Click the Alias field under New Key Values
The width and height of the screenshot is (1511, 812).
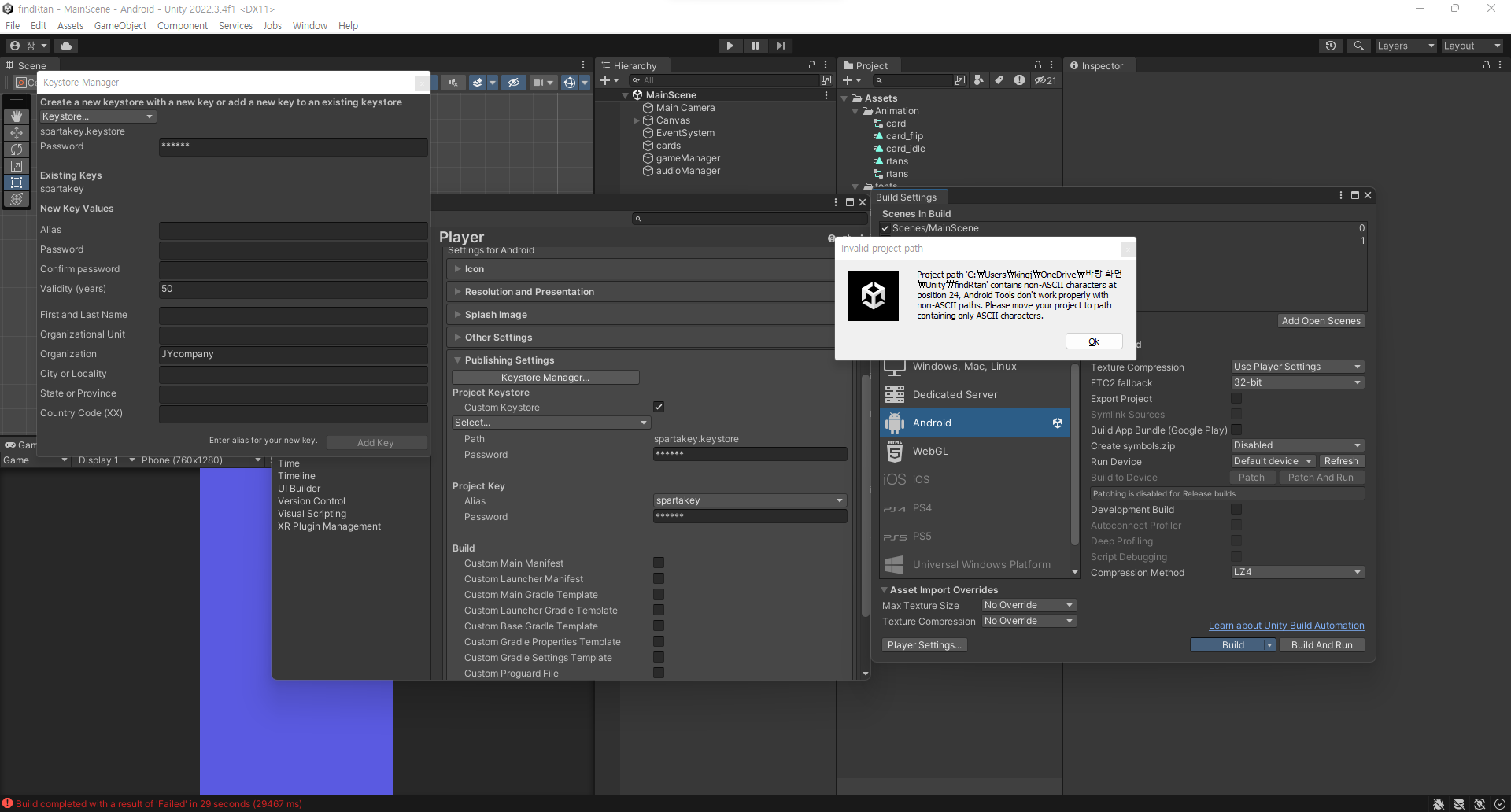coord(294,230)
